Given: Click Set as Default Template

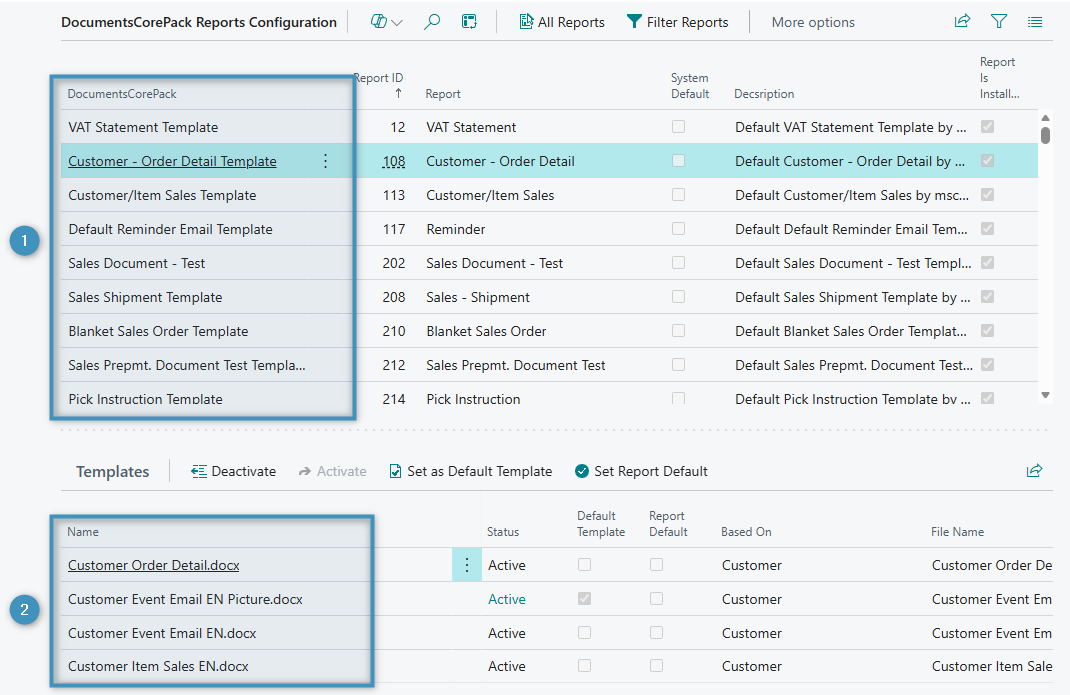Looking at the screenshot, I should click(470, 471).
